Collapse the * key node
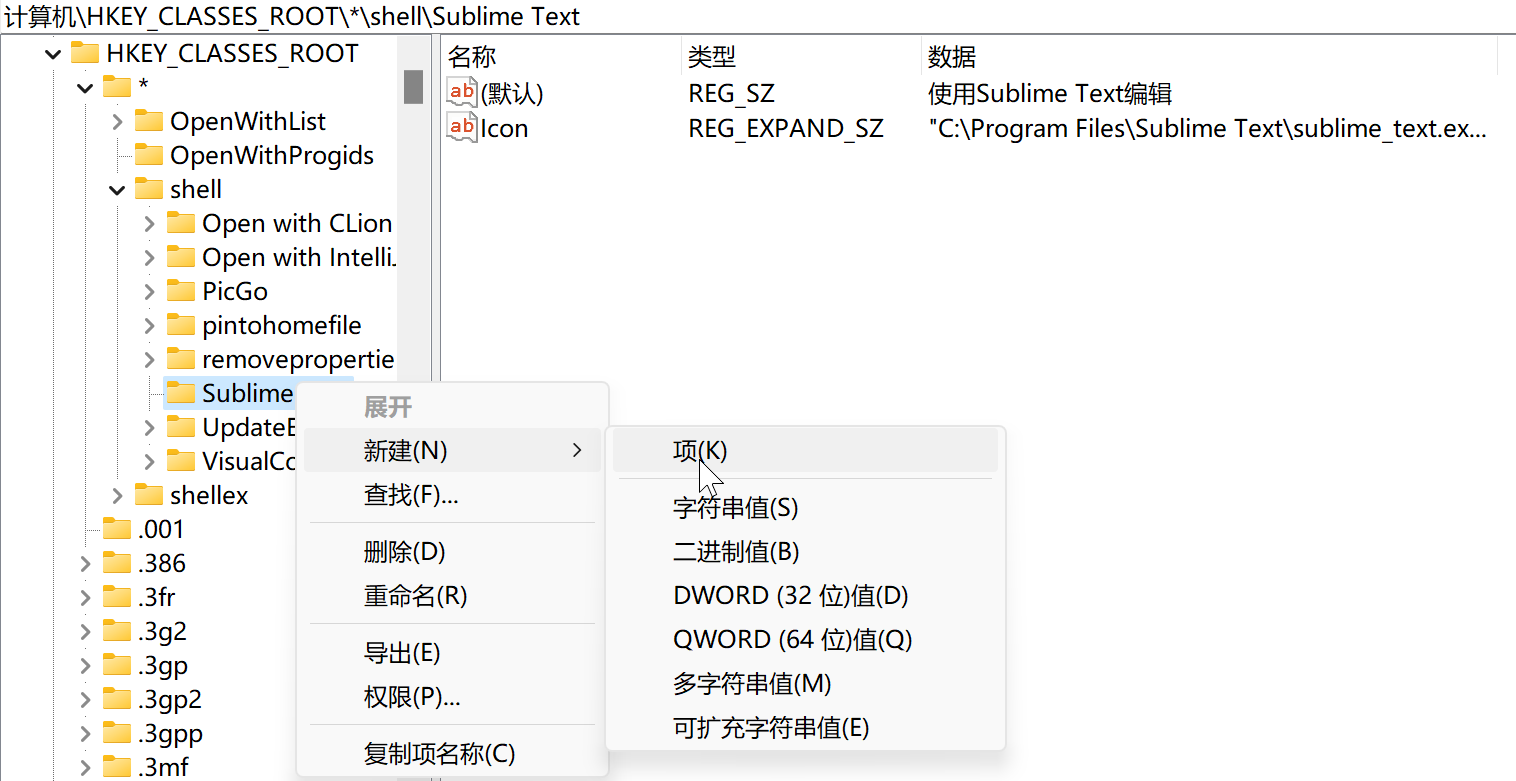1516x781 pixels. point(86,88)
